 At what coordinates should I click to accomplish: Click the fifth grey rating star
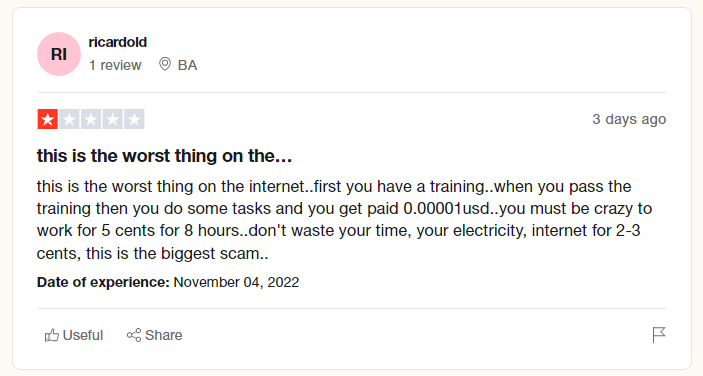point(134,119)
